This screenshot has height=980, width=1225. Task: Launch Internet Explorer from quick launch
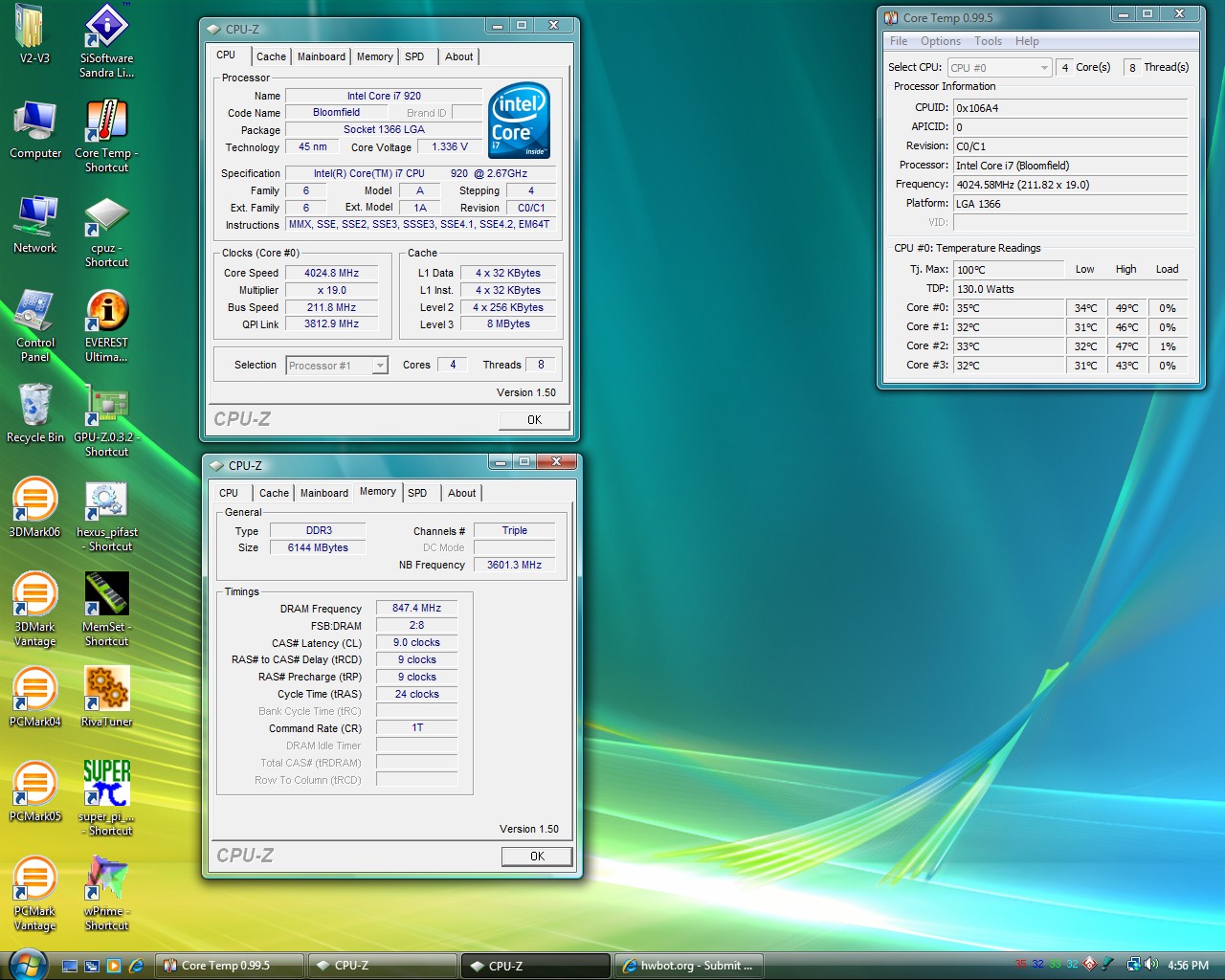136,966
